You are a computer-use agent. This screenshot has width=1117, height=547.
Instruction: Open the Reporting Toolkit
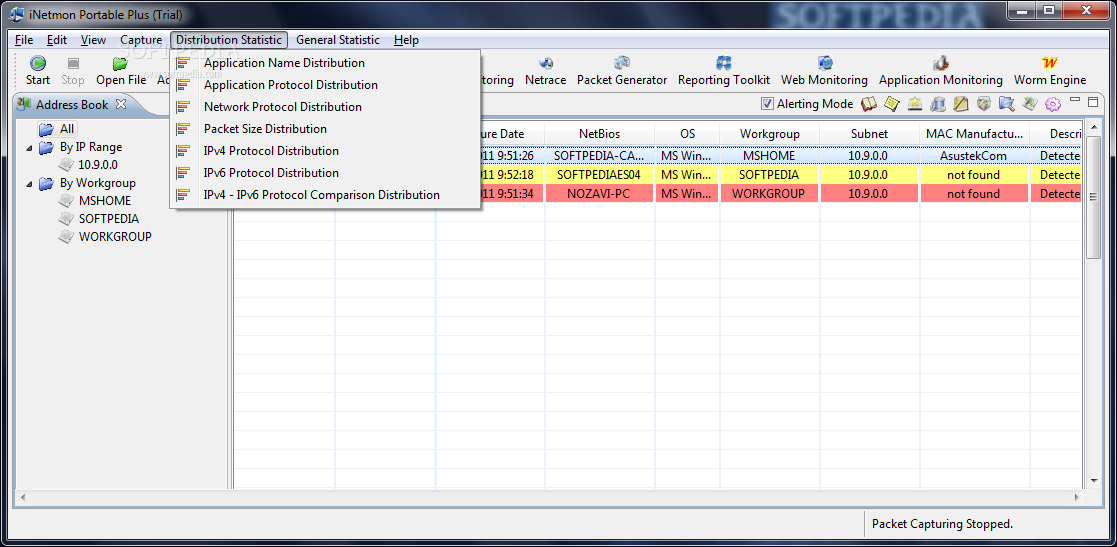point(724,71)
